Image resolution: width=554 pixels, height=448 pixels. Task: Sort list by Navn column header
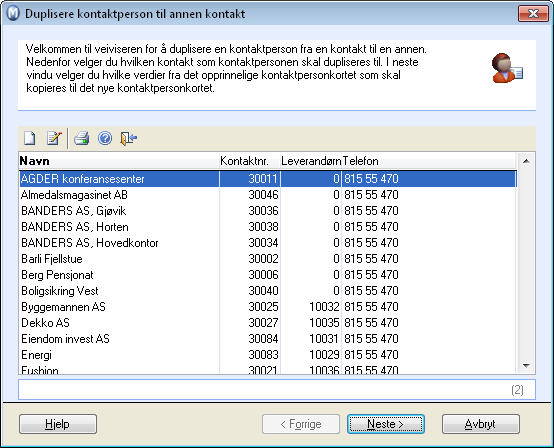(119, 161)
